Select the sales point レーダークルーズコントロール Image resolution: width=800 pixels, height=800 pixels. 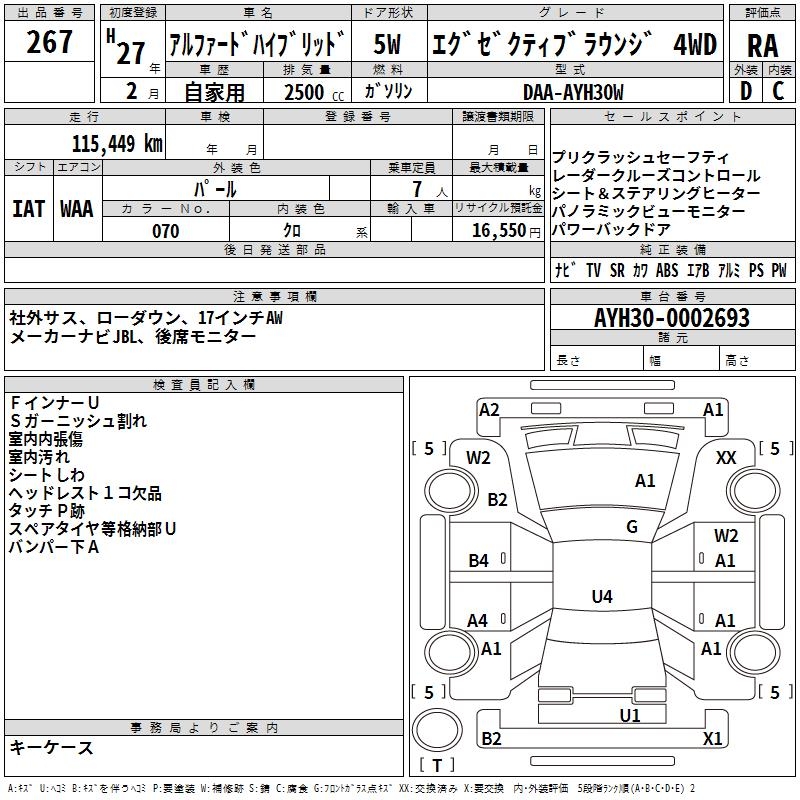[656, 176]
